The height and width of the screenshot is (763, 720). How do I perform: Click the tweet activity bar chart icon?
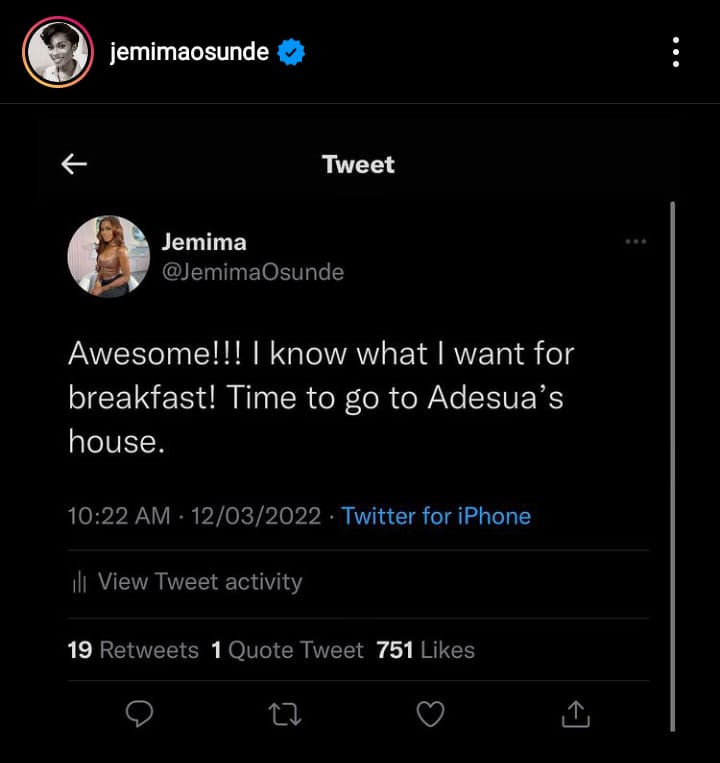[80, 582]
